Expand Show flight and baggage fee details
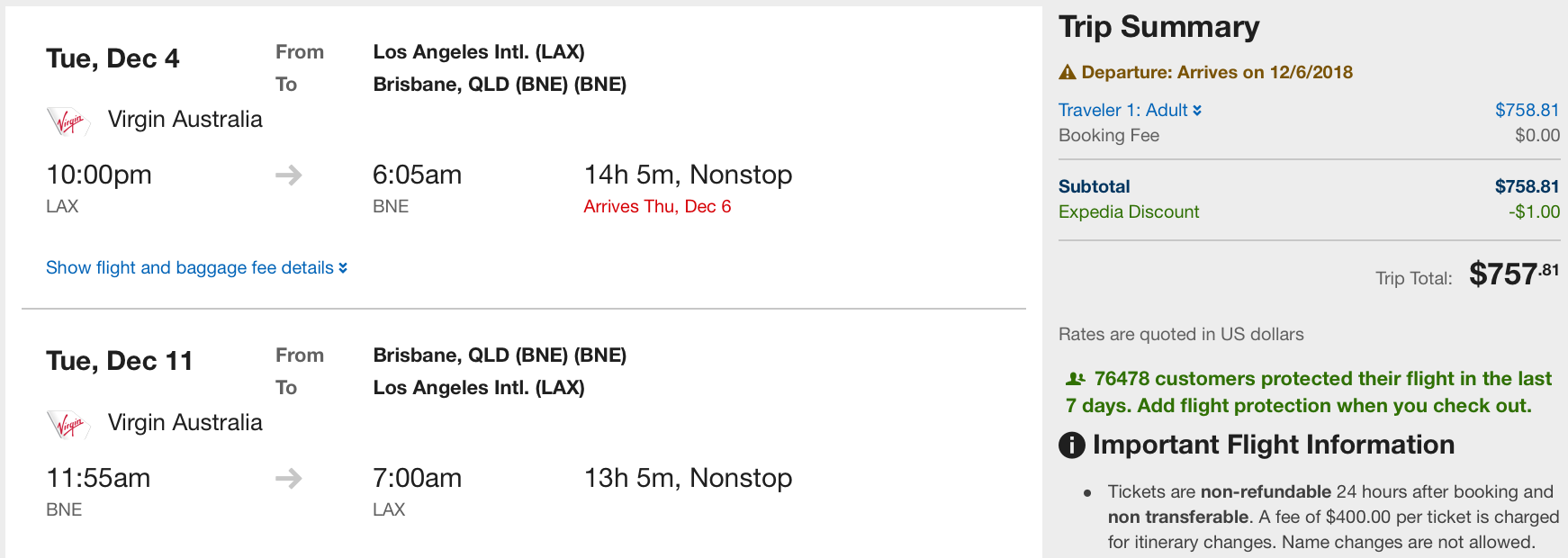The height and width of the screenshot is (558, 1568). 197,267
